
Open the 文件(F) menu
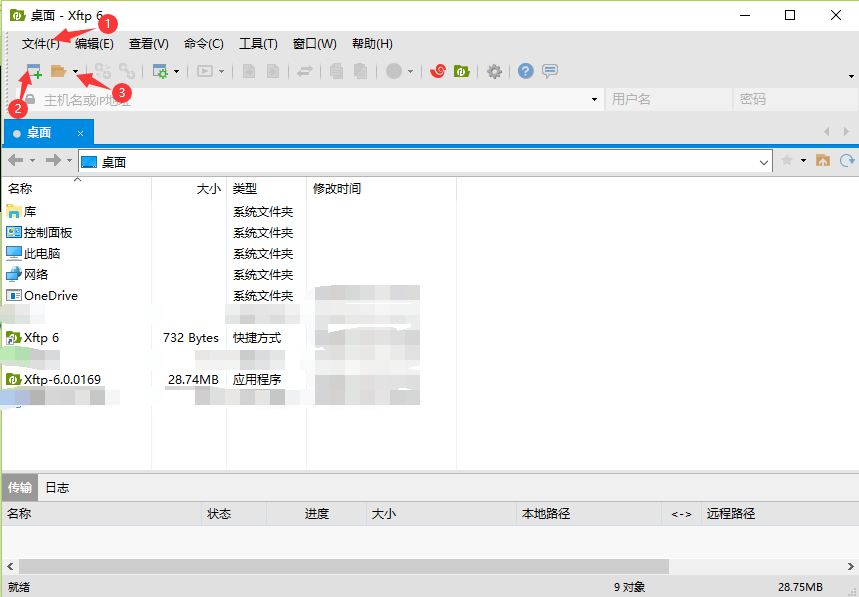(x=41, y=44)
